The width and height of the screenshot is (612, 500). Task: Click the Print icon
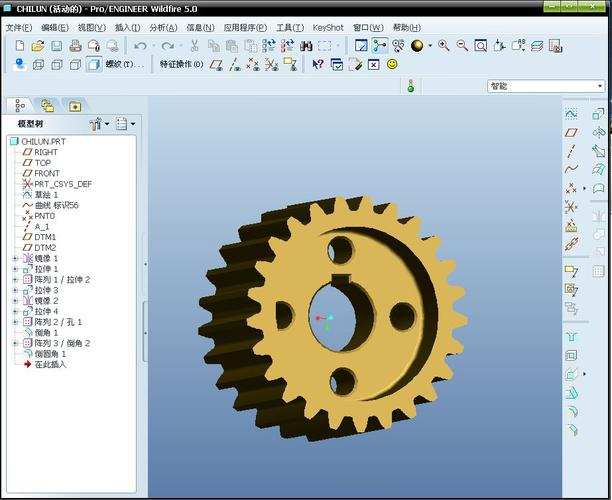[x=75, y=46]
